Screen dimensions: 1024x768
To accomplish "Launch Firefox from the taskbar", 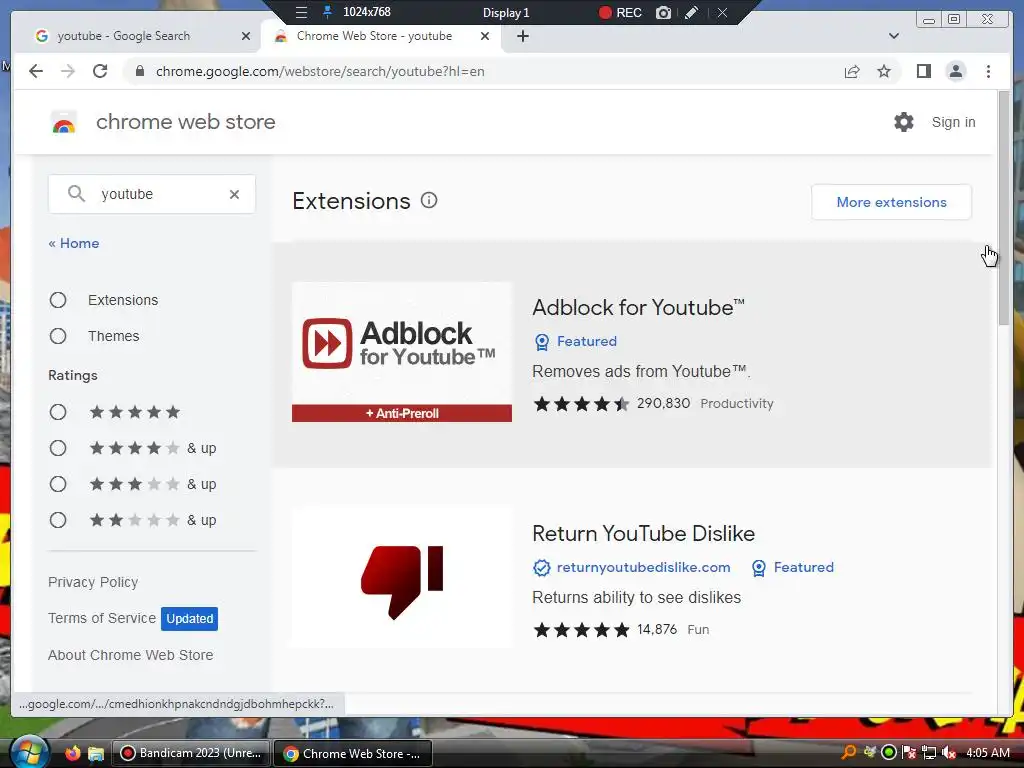I will 72,753.
